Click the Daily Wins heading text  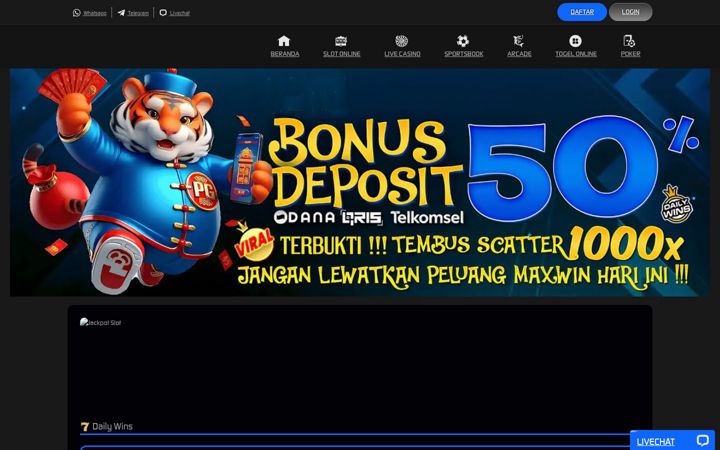point(112,427)
